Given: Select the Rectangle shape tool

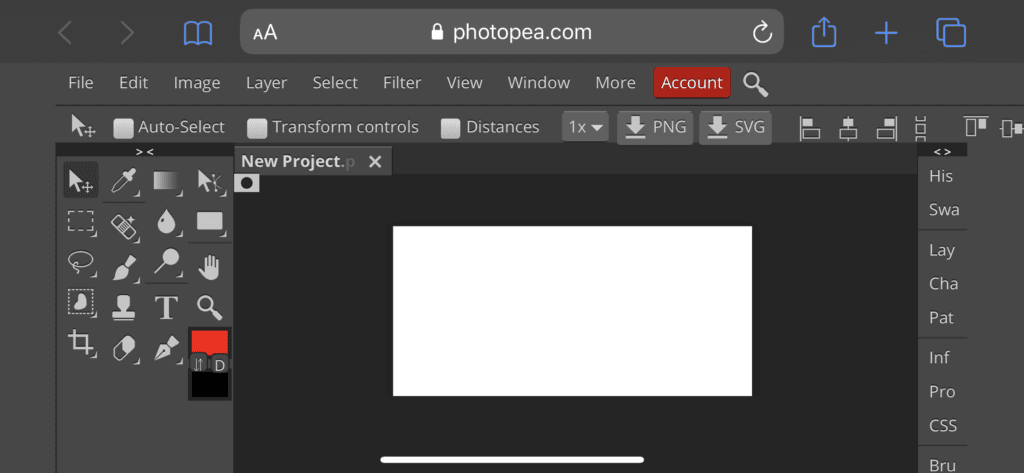Looking at the screenshot, I should point(210,222).
